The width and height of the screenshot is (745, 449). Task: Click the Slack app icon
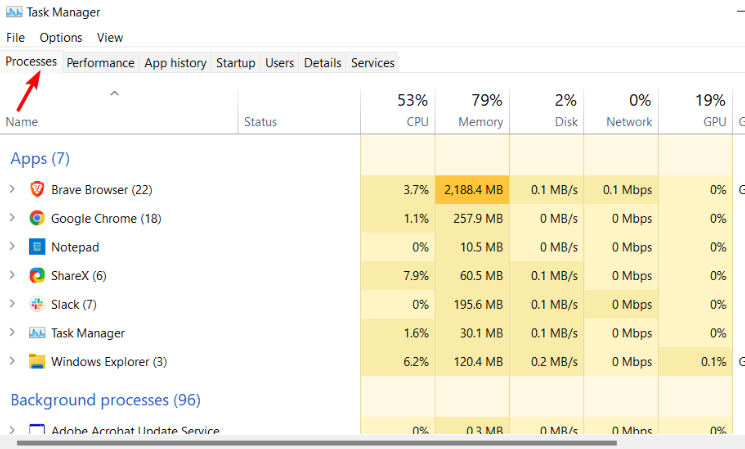[37, 304]
